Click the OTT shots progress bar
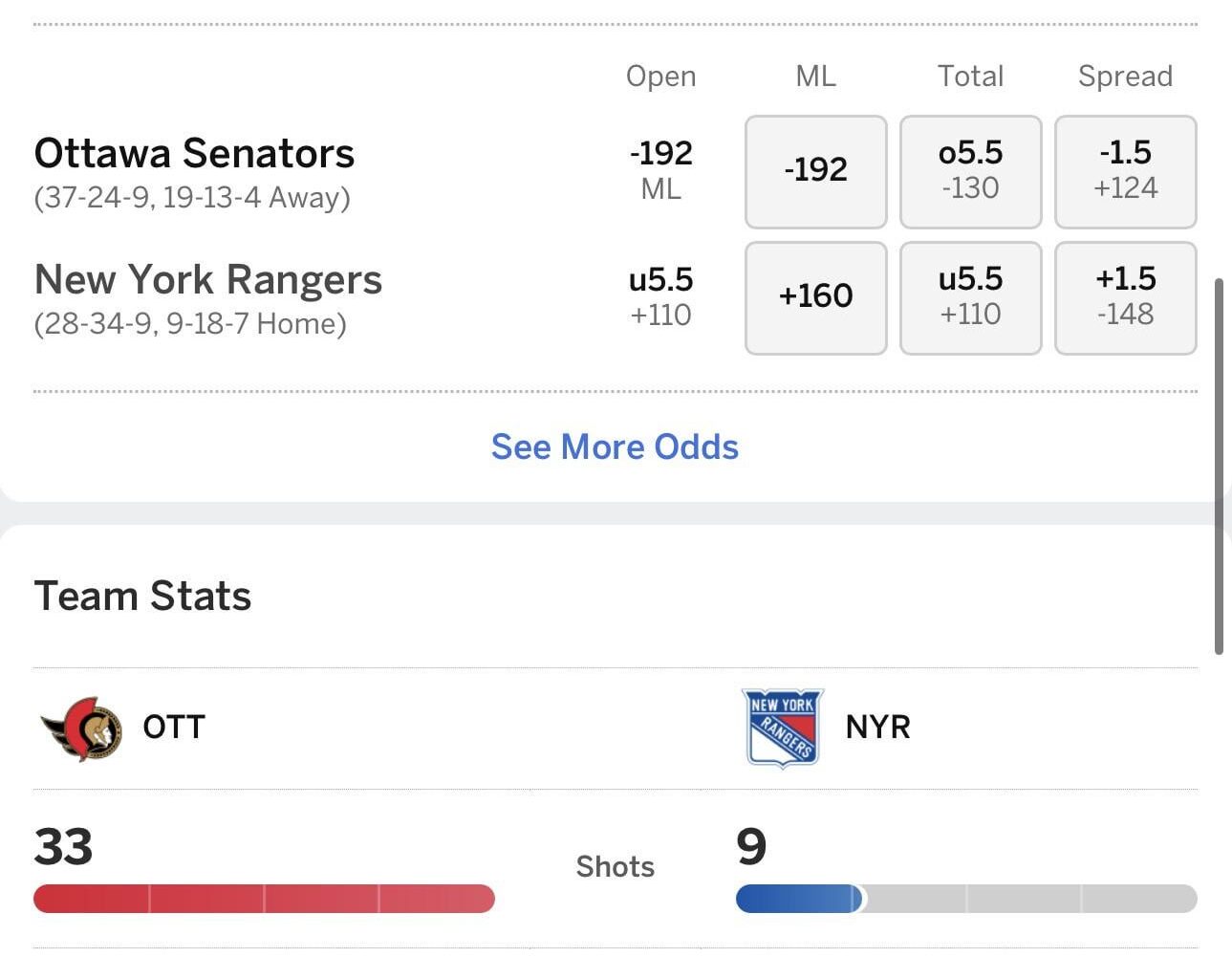 [x=264, y=899]
